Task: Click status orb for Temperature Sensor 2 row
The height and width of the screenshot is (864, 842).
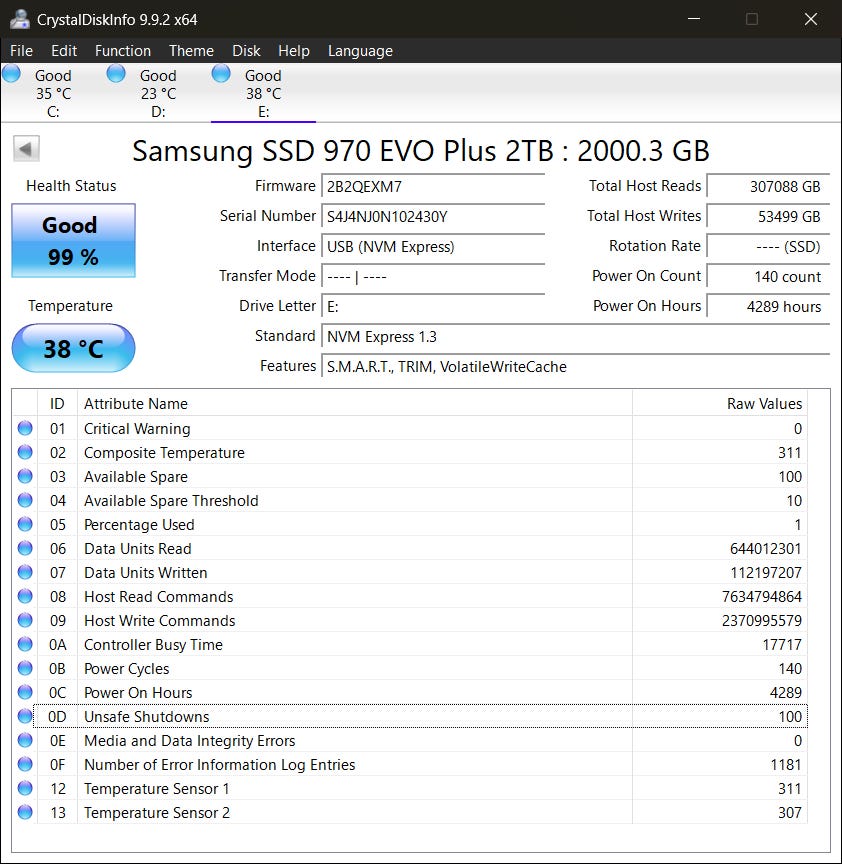Action: pos(25,812)
